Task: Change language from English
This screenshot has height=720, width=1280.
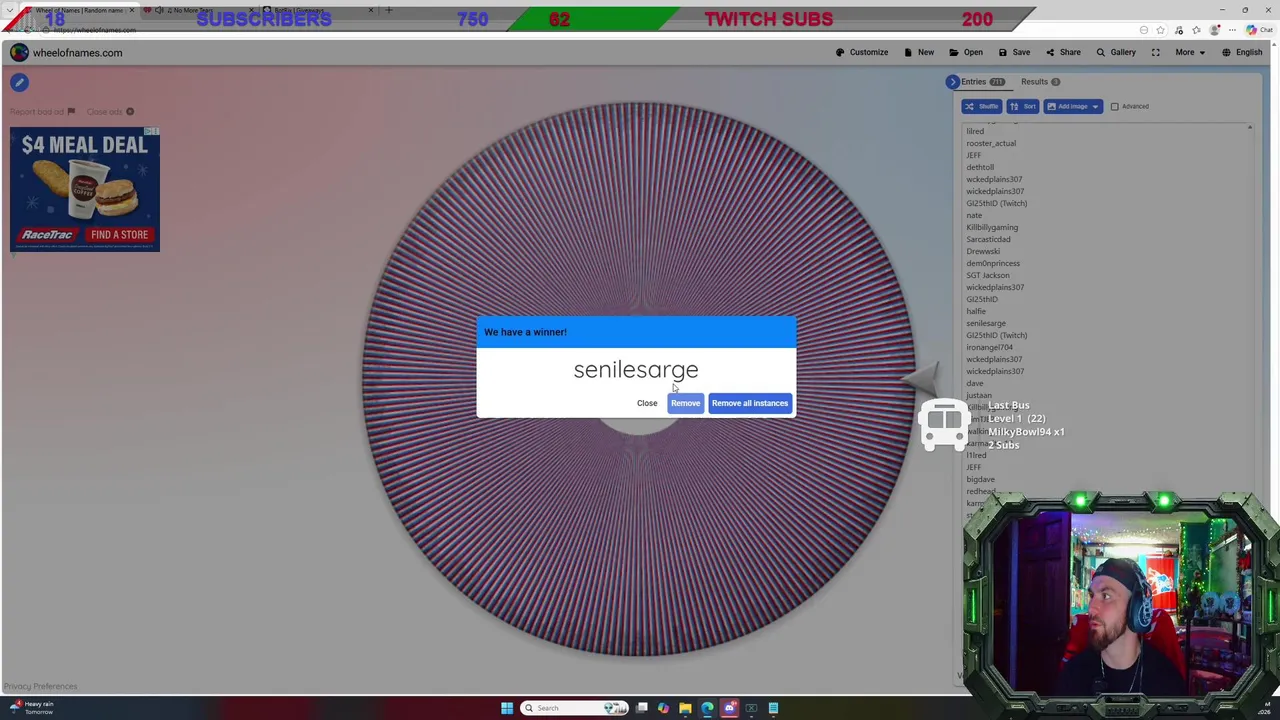Action: [x=1242, y=53]
